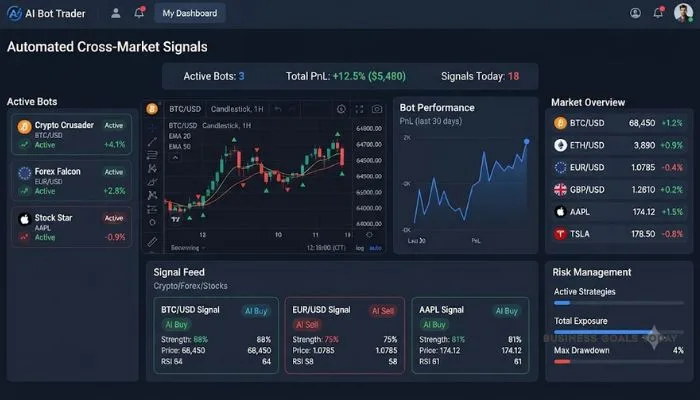Open the timezone selector showing (CTT)
The height and width of the screenshot is (400, 700).
tap(326, 248)
